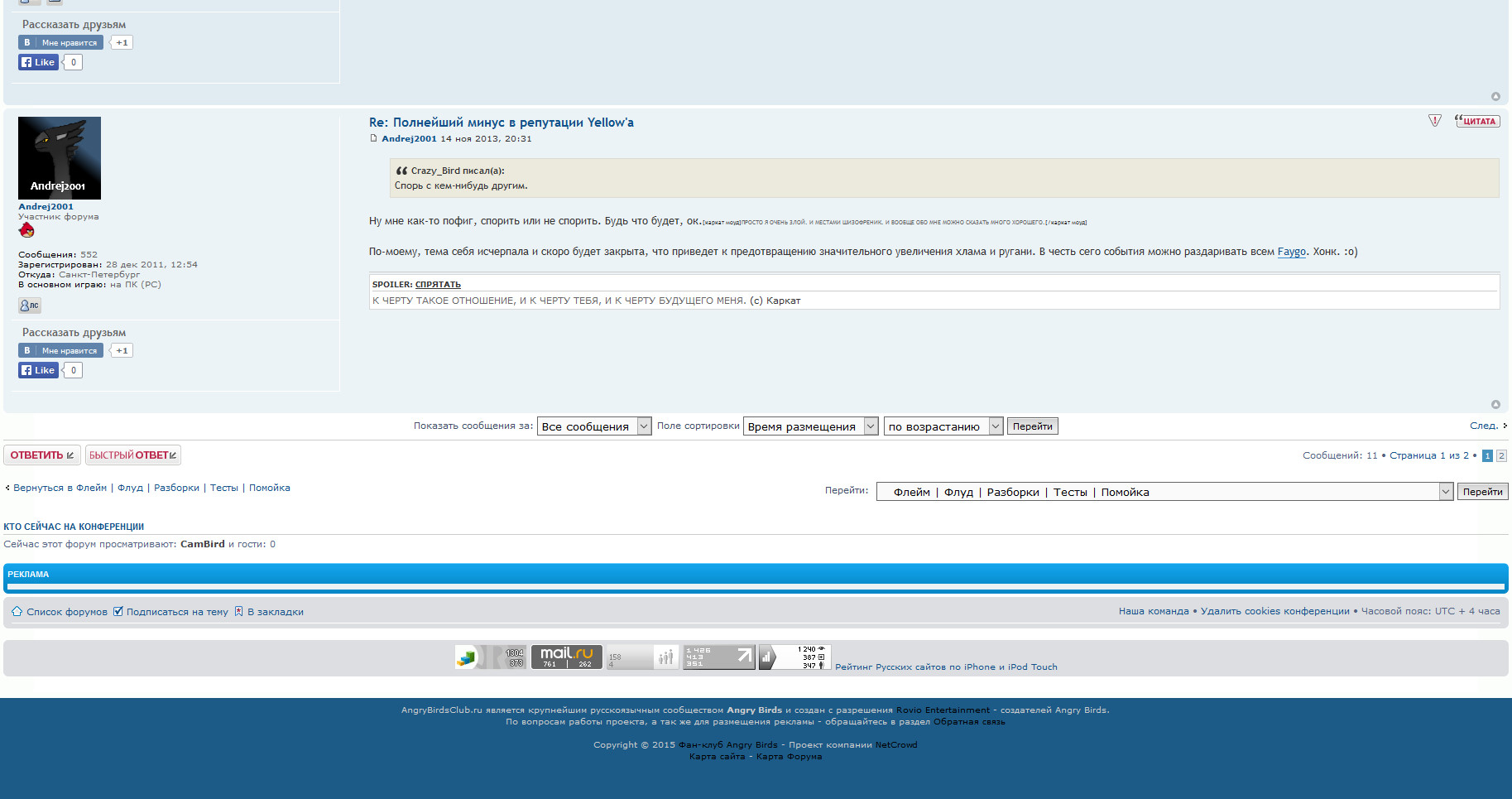1512x799 pixels.
Task: Click the post icon before Andrej2001's date
Action: coord(373,138)
